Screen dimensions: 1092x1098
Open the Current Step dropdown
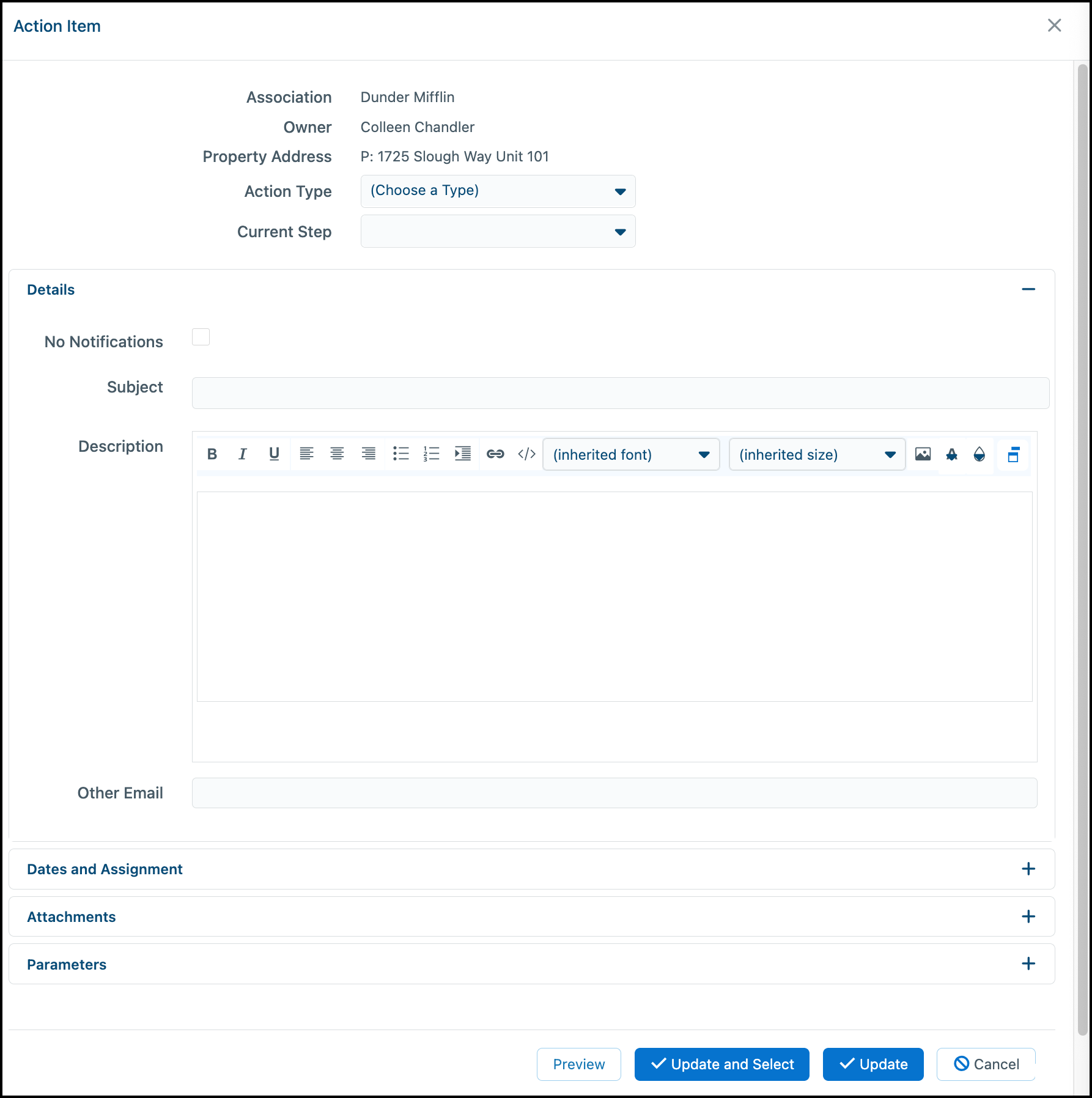498,231
